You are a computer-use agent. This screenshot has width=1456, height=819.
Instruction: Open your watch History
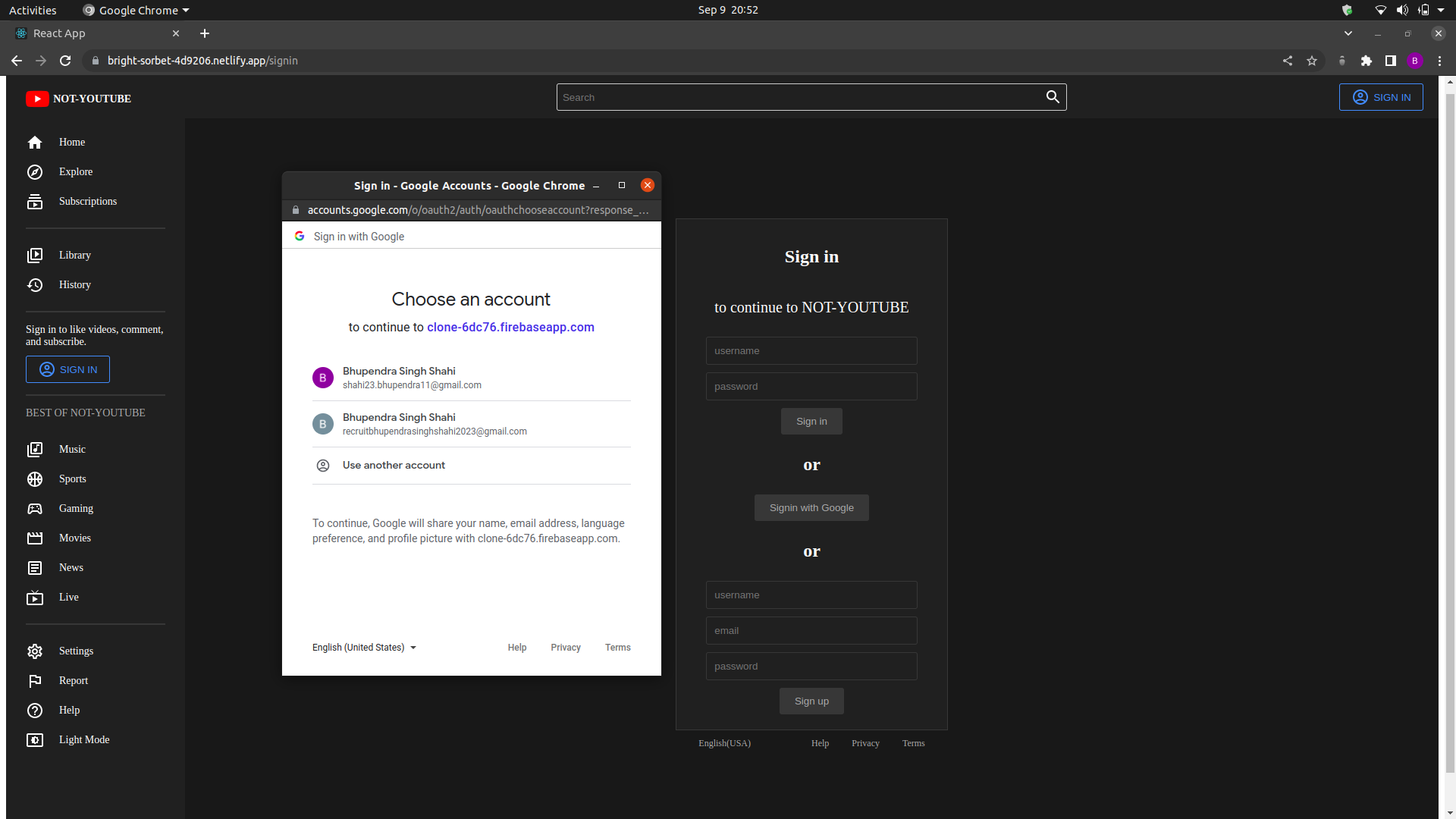[x=74, y=284]
